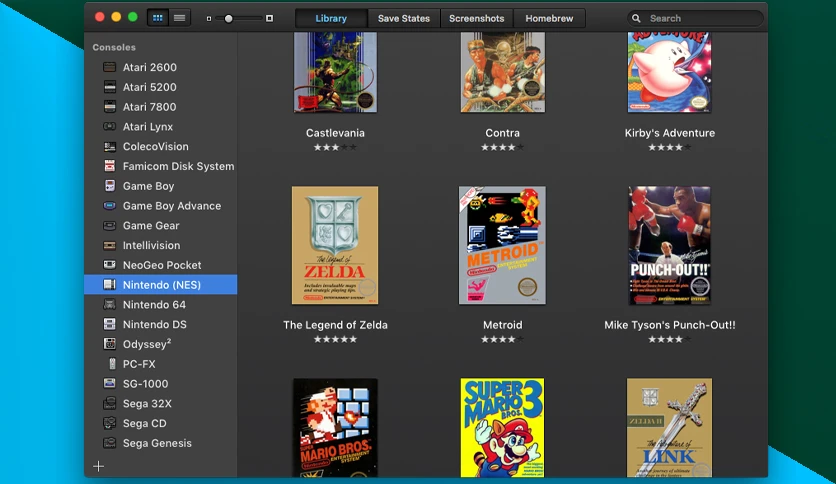The image size is (836, 484).
Task: Click the Game Boy Advance icon
Action: click(x=109, y=205)
